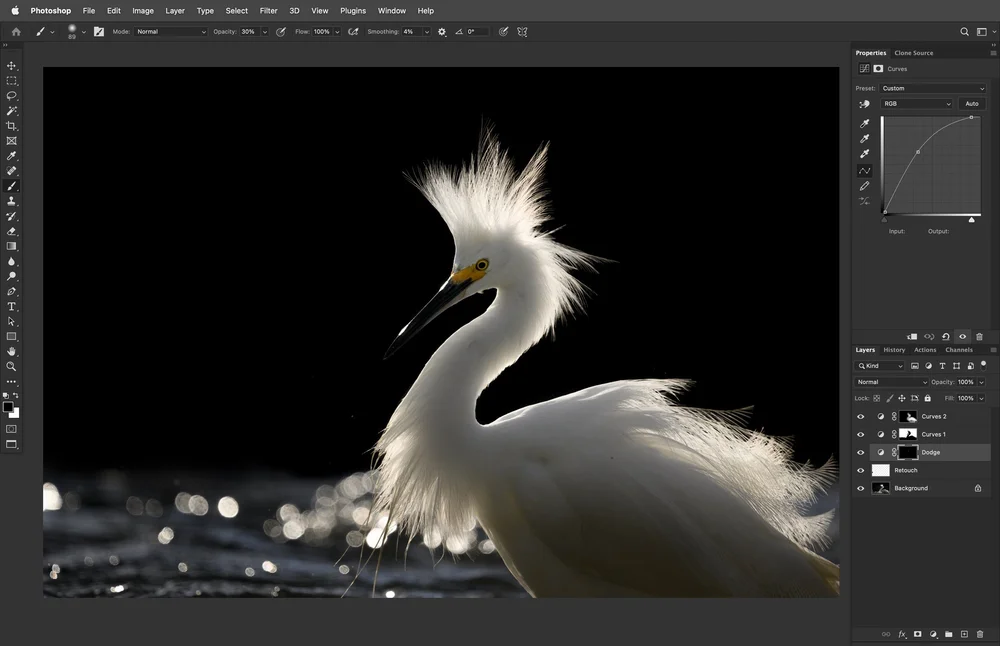Expand the brush Mode dropdown
The height and width of the screenshot is (646, 1000).
(171, 32)
